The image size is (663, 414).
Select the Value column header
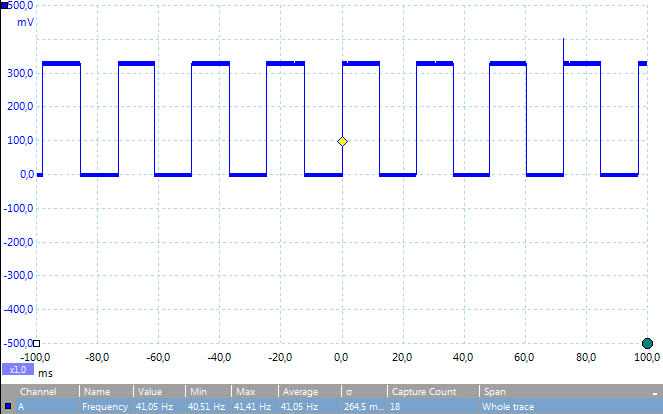coord(150,392)
